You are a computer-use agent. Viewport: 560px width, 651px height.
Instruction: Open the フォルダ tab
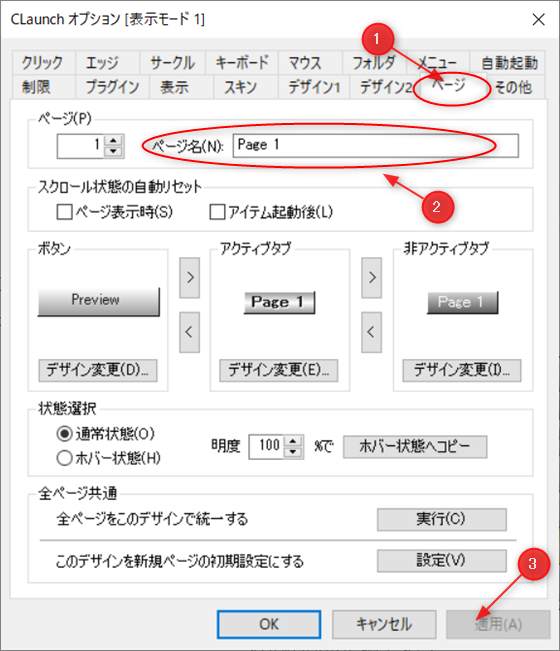pyautogui.click(x=374, y=63)
